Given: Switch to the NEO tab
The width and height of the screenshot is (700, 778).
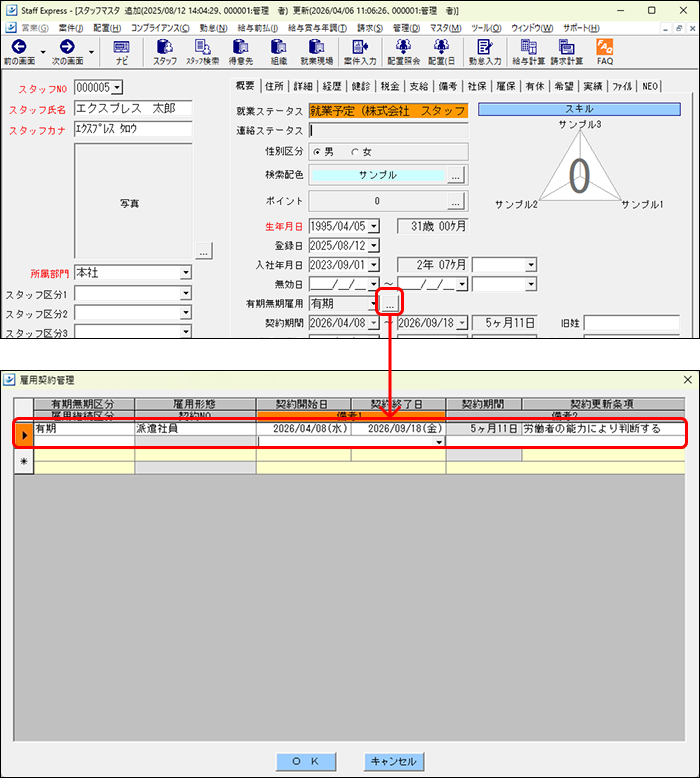Looking at the screenshot, I should click(650, 86).
